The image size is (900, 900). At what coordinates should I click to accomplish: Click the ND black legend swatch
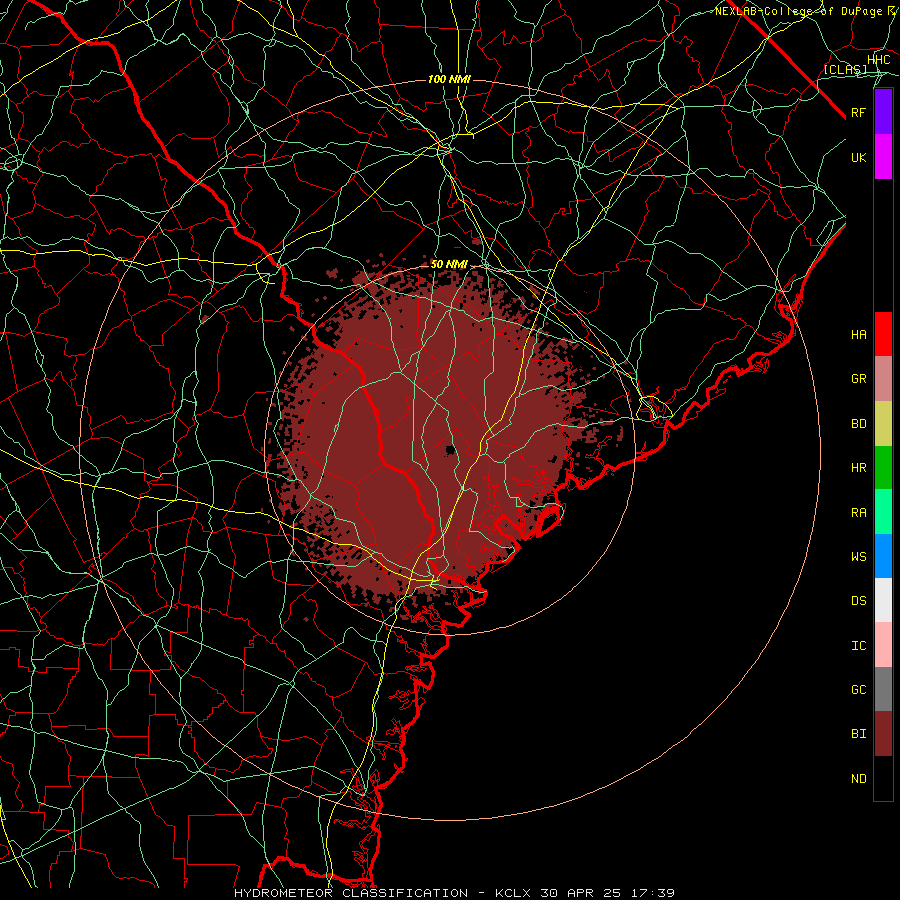(883, 778)
